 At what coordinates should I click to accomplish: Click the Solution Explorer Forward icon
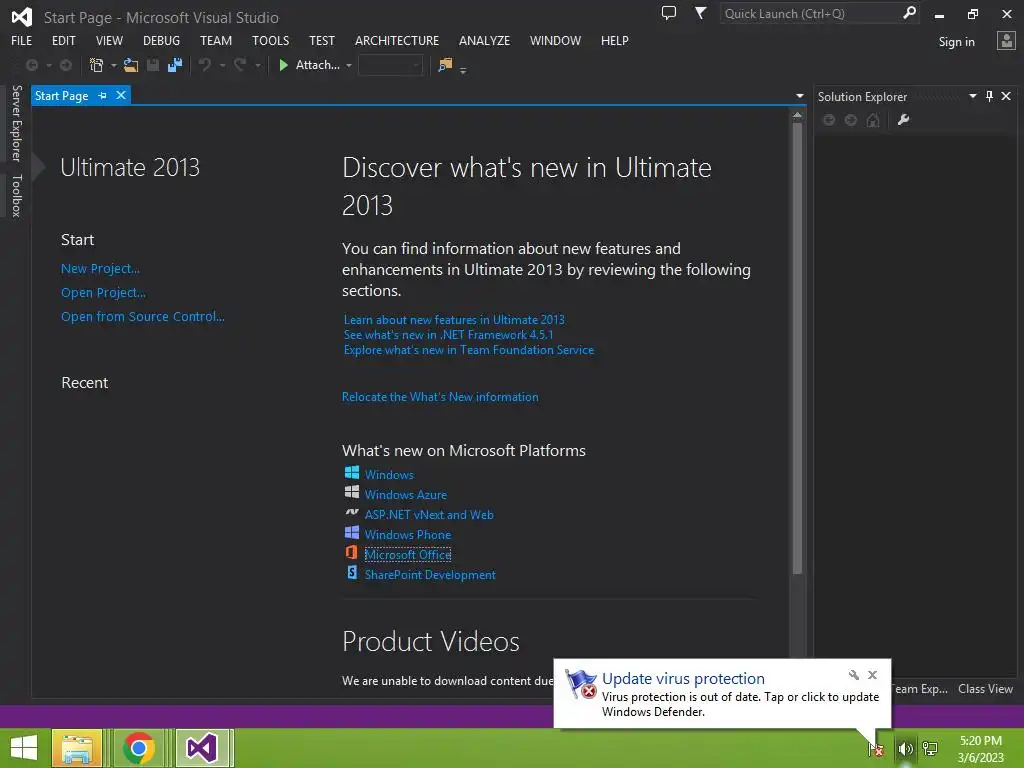pyautogui.click(x=851, y=120)
